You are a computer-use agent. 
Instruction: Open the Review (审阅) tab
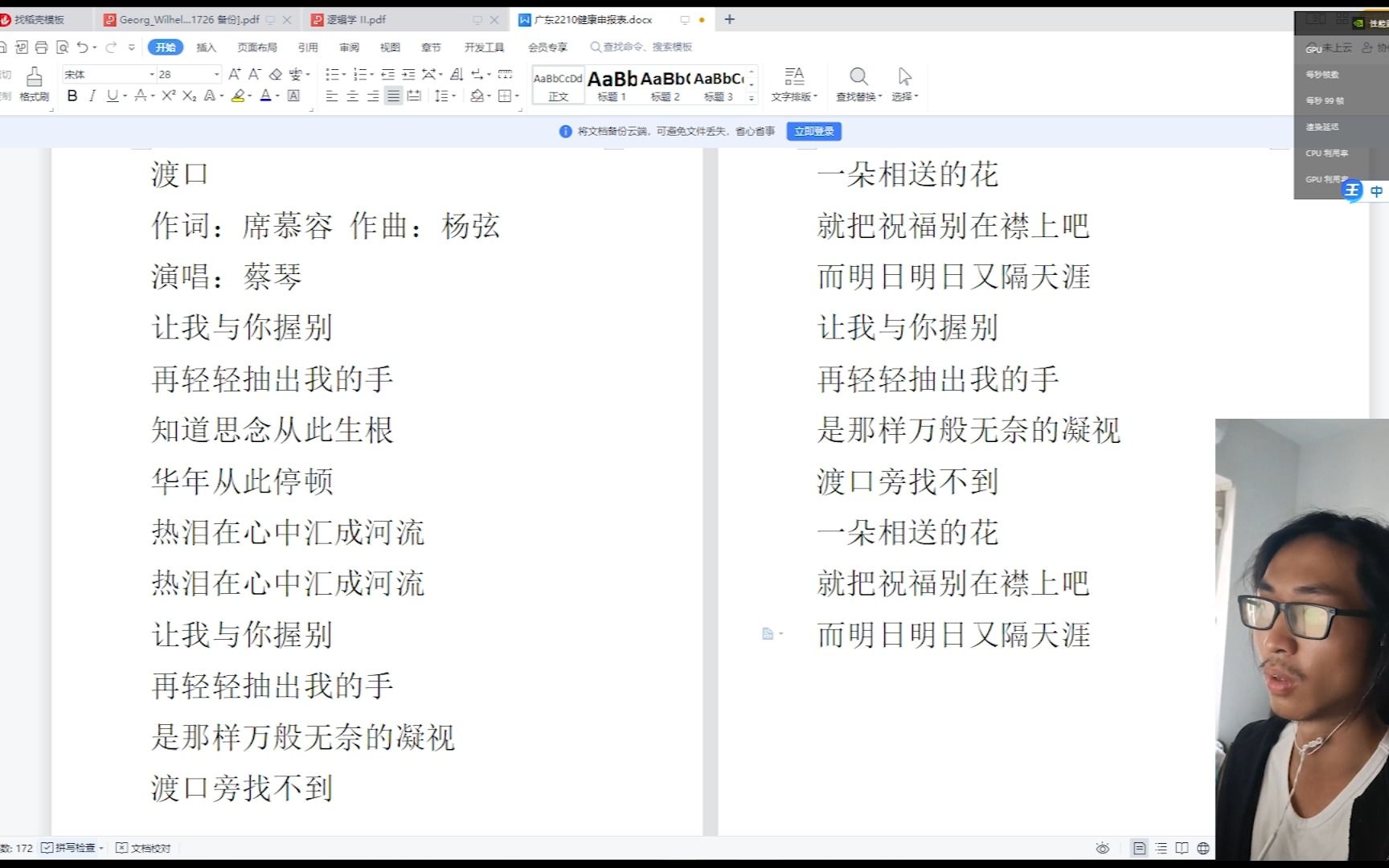point(349,47)
